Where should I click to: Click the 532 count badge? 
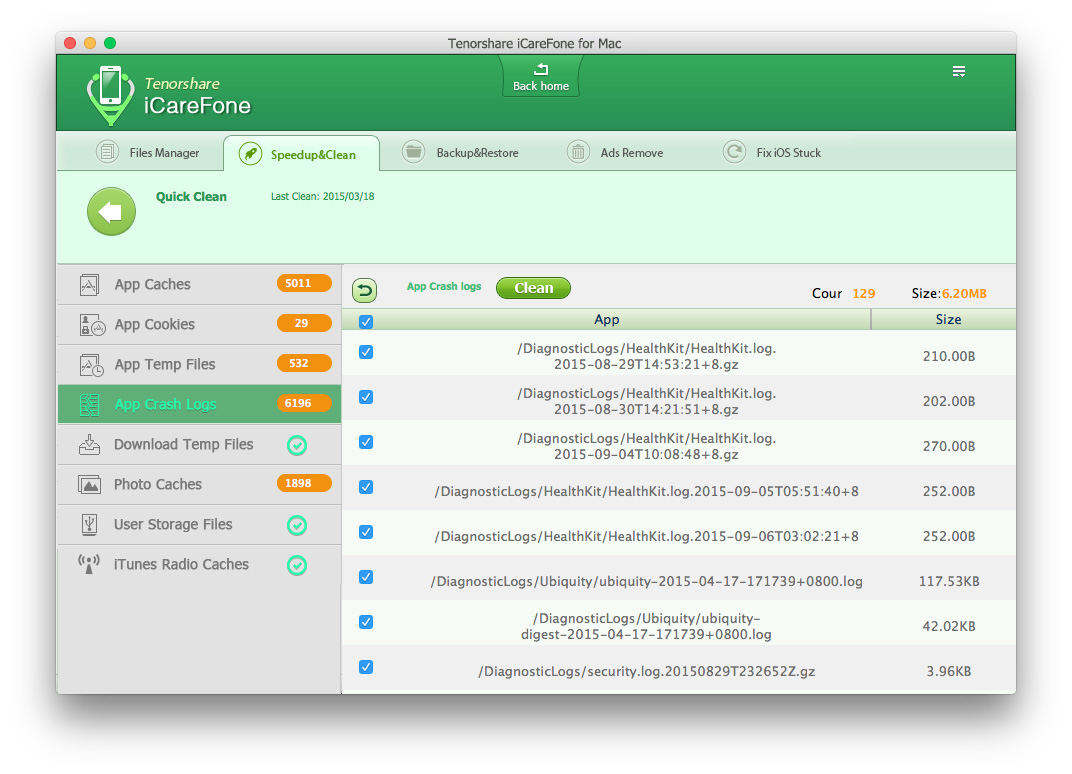304,363
